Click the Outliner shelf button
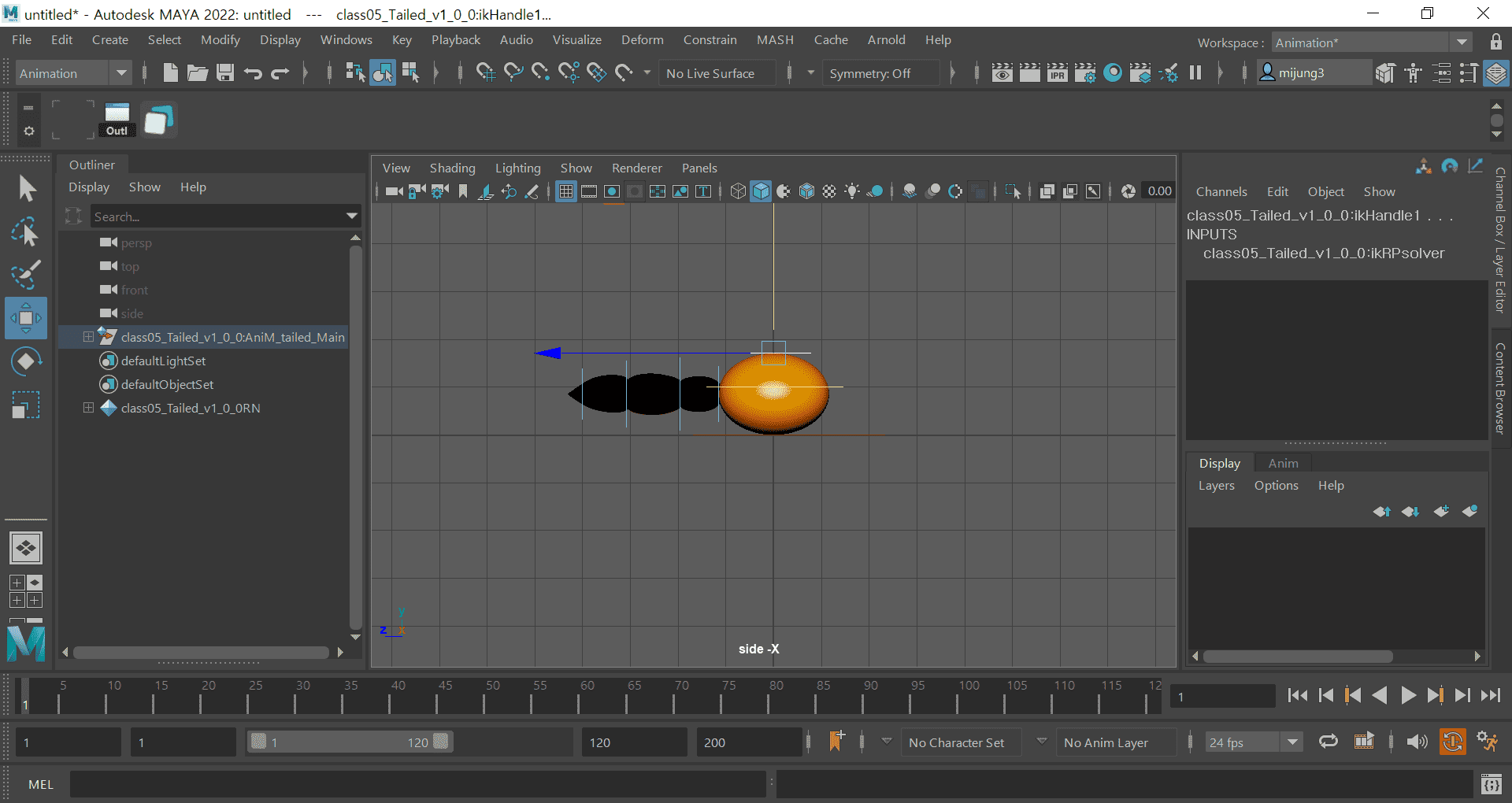1512x803 pixels. click(117, 120)
